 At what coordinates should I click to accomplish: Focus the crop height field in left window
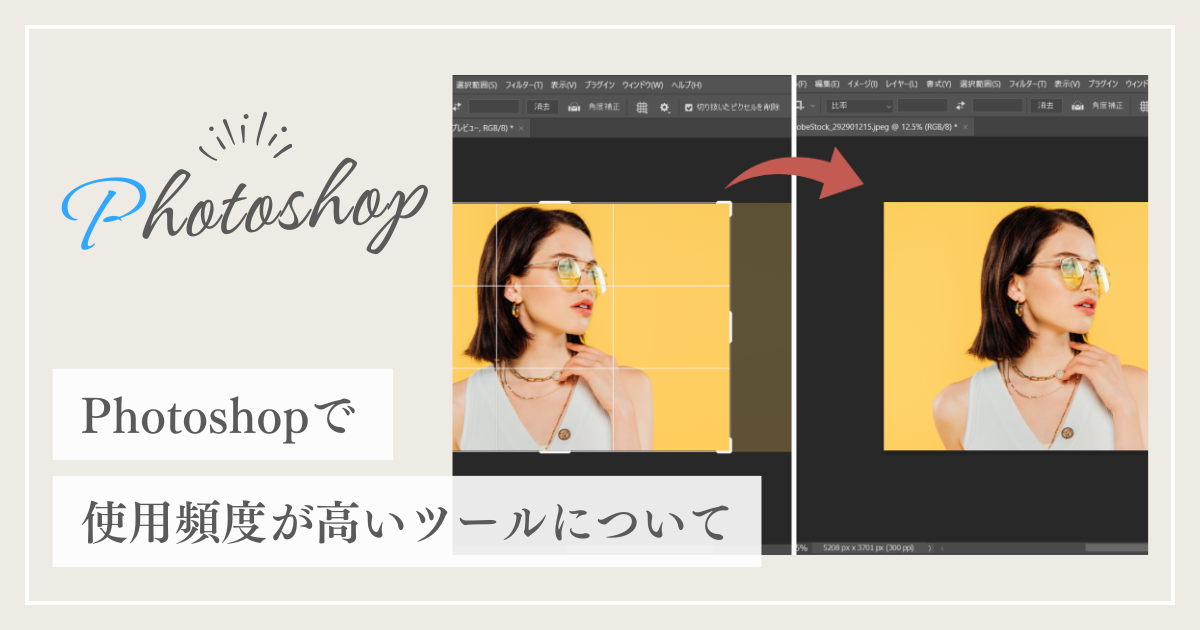click(x=494, y=106)
